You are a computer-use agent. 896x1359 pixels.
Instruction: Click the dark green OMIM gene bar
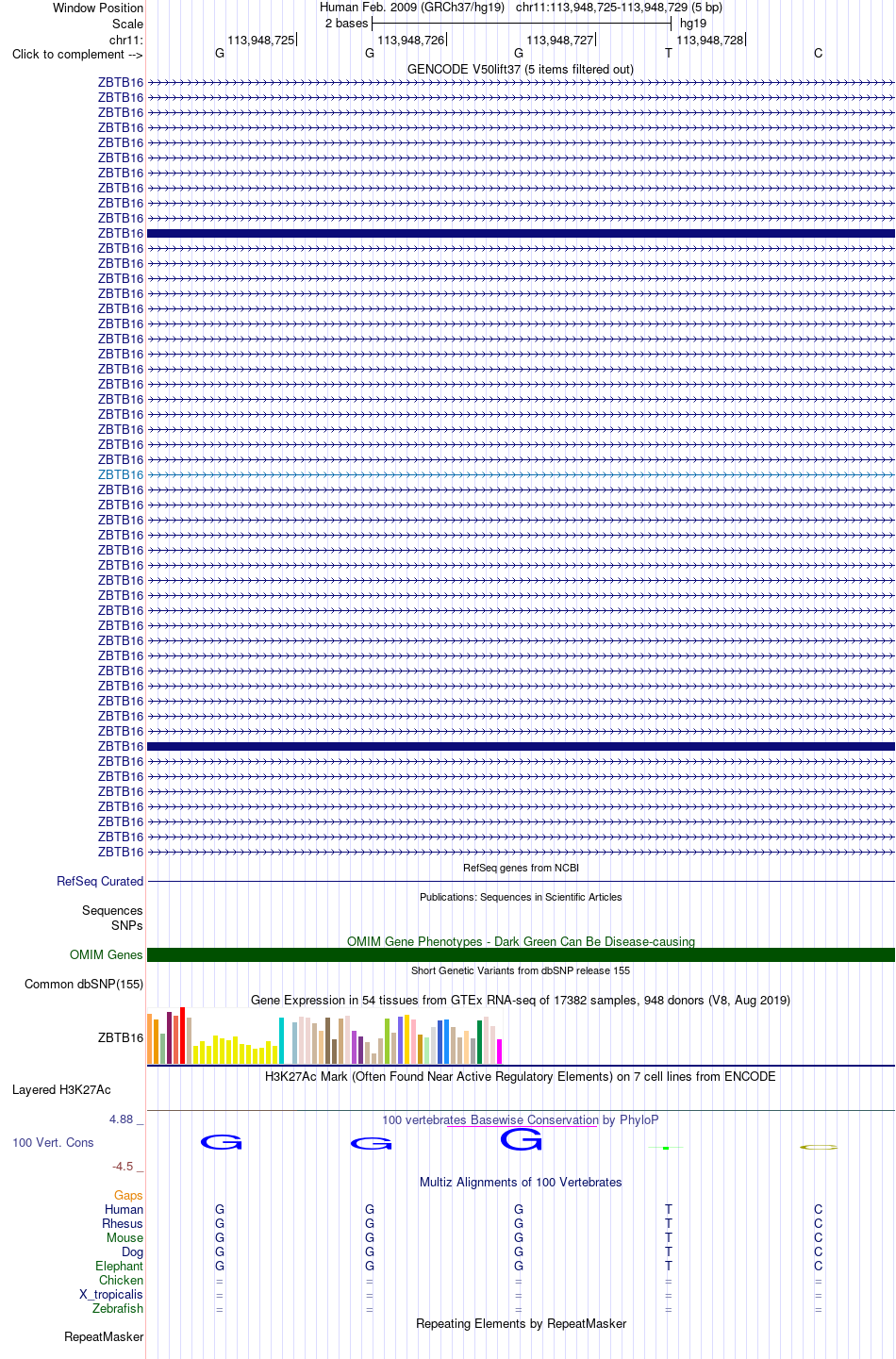pyautogui.click(x=521, y=954)
